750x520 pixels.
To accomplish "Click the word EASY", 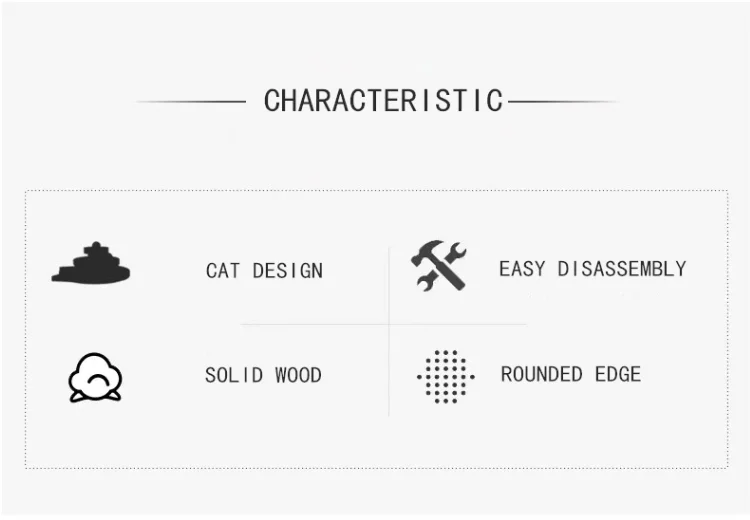I will point(522,268).
